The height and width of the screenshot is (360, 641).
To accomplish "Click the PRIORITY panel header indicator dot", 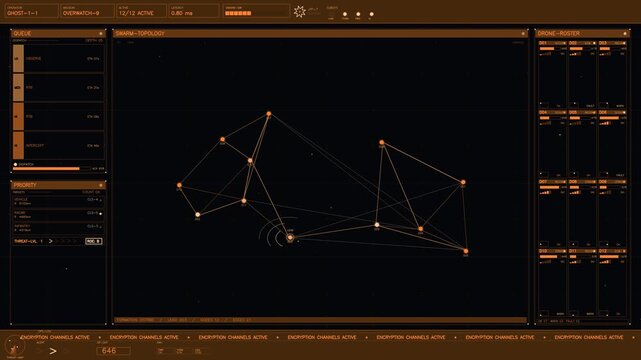I will pyautogui.click(x=101, y=185).
